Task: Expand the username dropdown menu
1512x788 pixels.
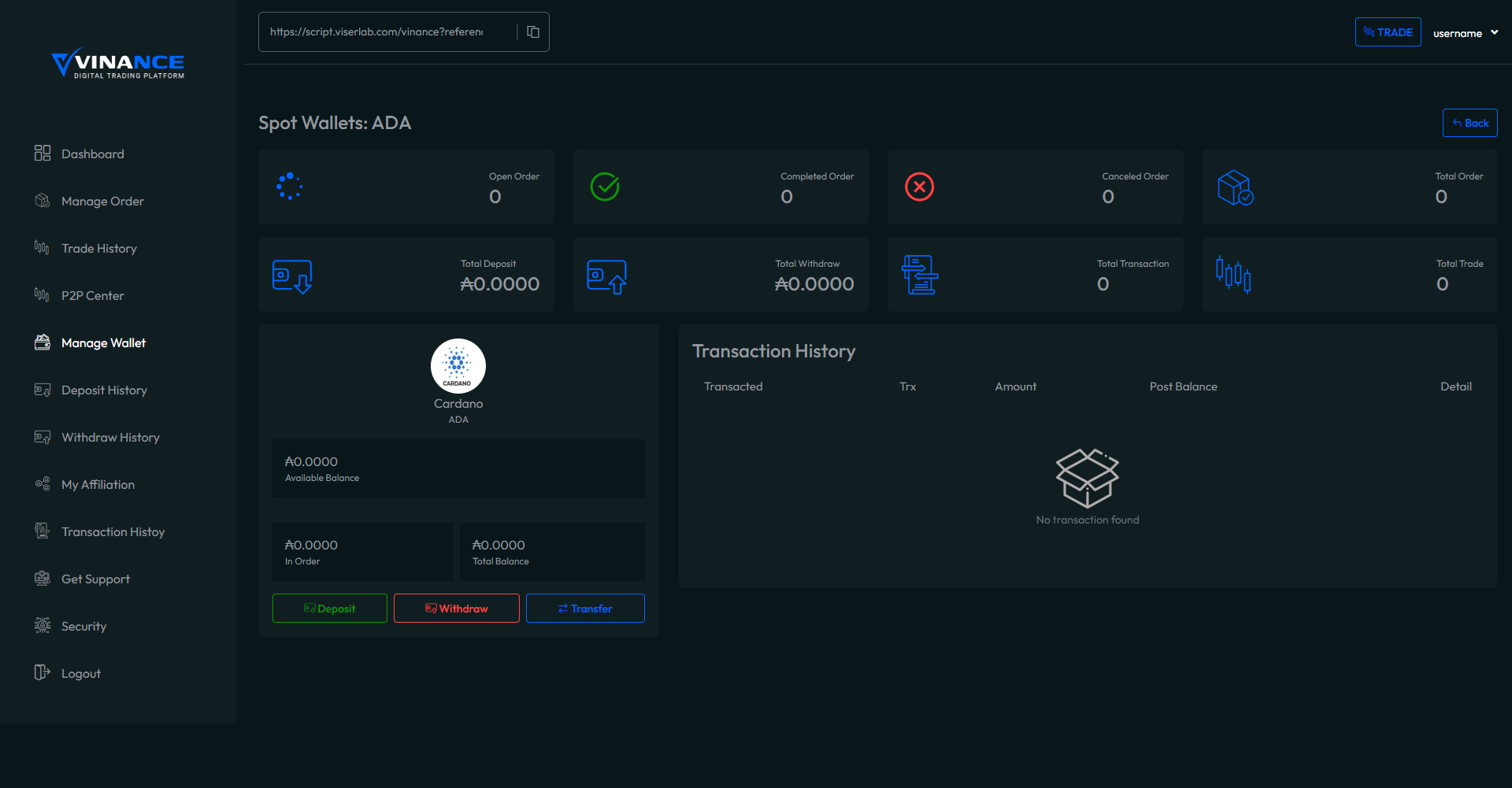Action: point(1465,33)
